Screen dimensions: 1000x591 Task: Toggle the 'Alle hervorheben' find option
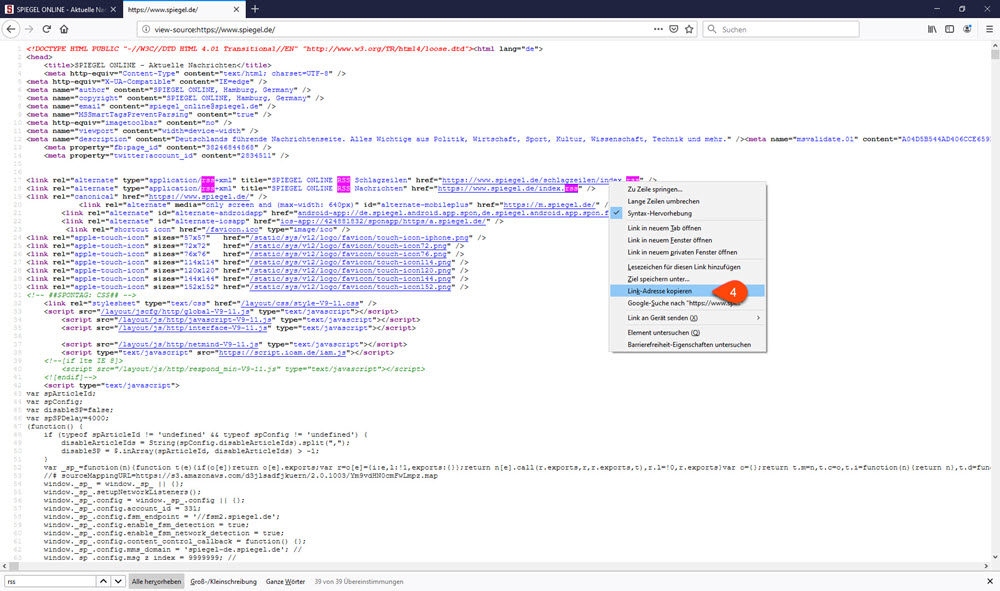click(156, 581)
